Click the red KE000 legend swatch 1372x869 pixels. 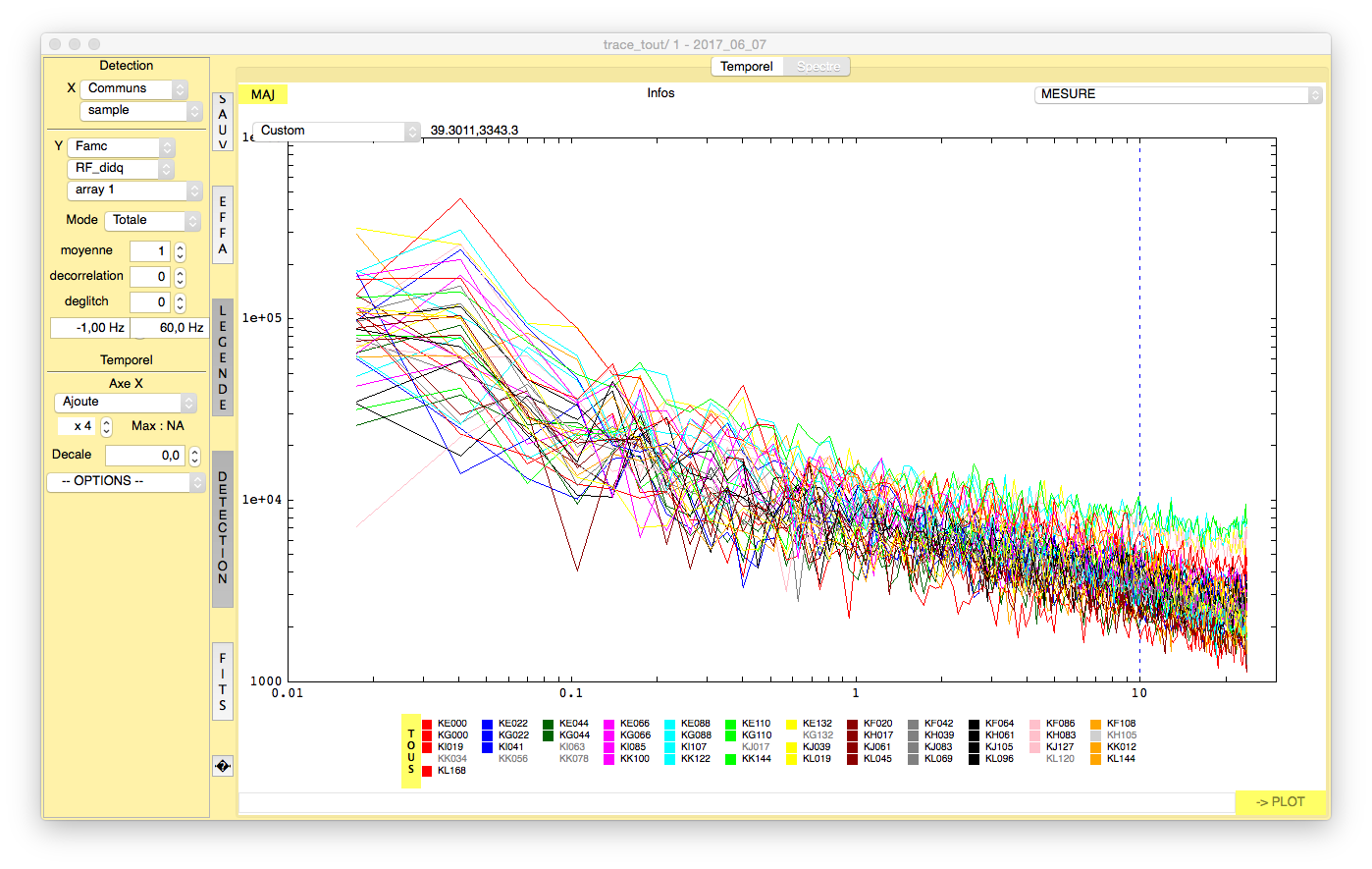[427, 724]
